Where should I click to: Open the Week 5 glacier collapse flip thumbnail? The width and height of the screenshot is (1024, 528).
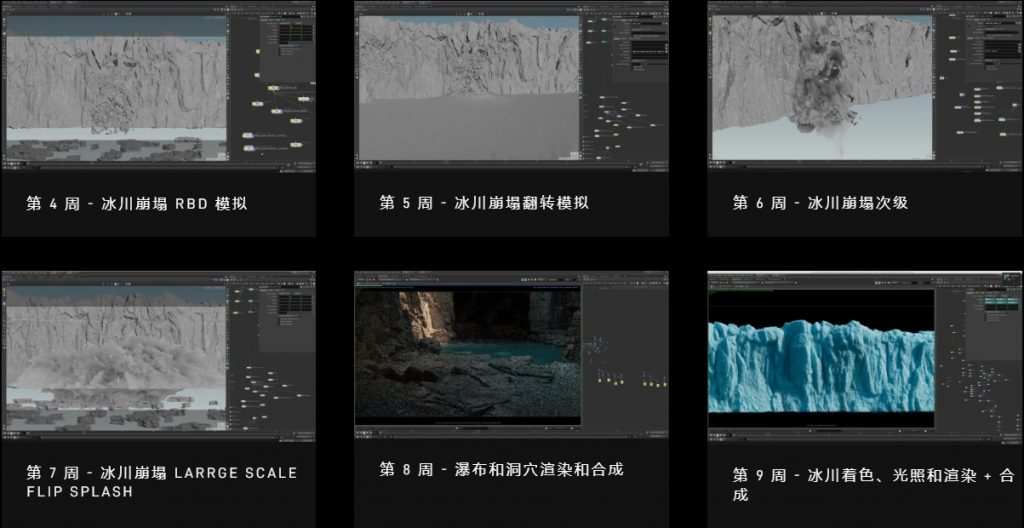click(x=511, y=86)
